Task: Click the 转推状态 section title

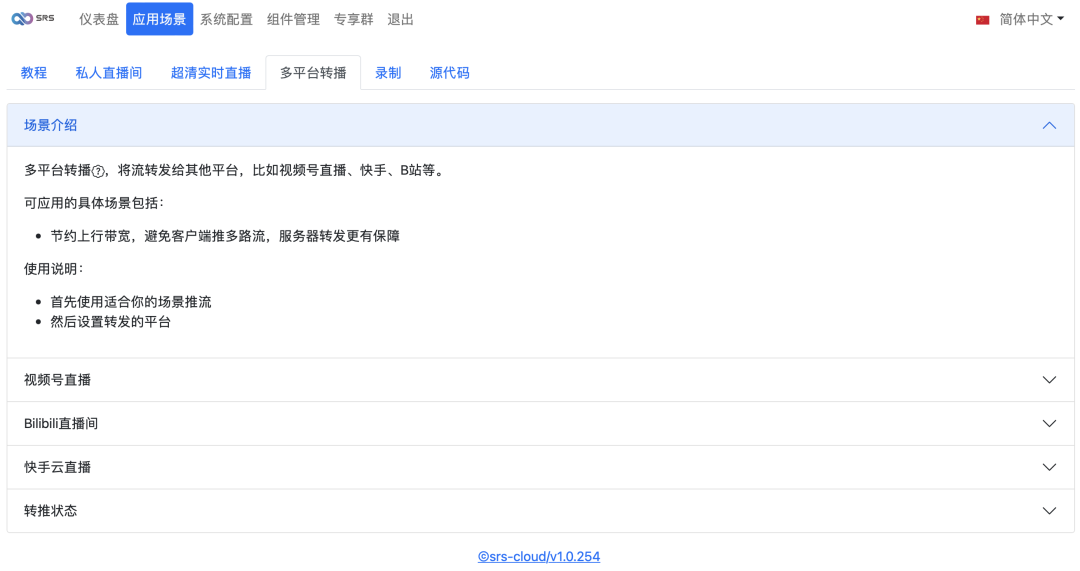Action: pos(50,510)
